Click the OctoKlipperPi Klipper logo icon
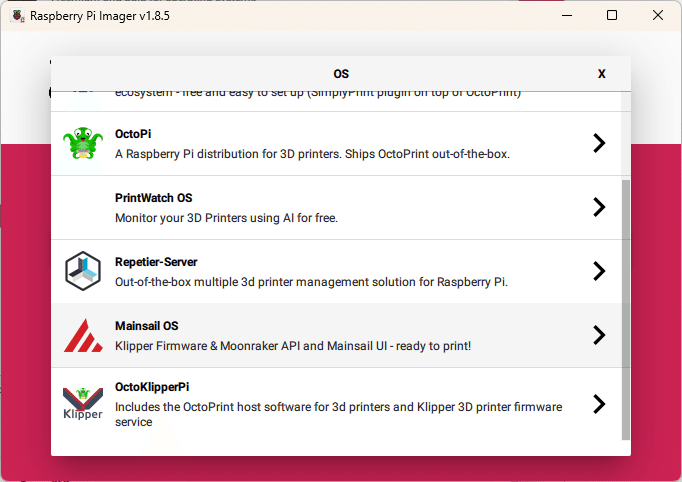The width and height of the screenshot is (682, 482). (x=83, y=404)
